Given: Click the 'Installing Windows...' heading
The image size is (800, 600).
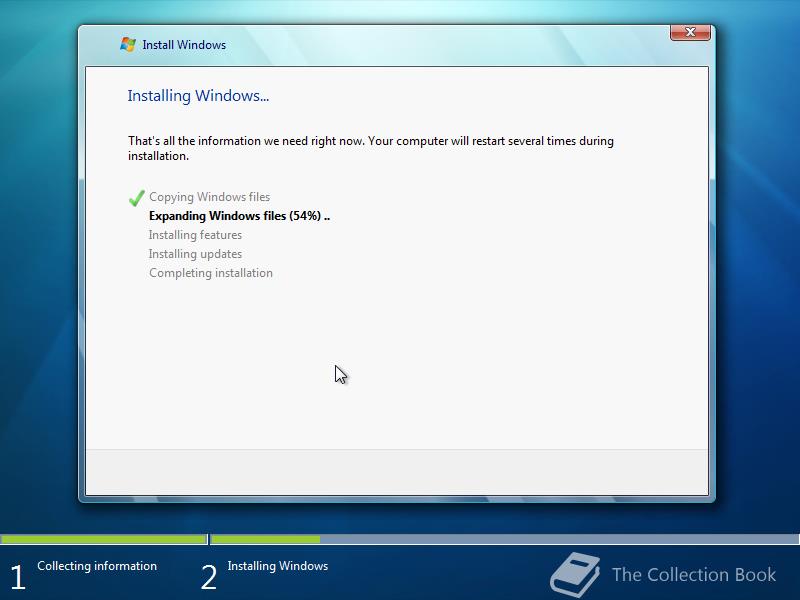Looking at the screenshot, I should point(198,96).
